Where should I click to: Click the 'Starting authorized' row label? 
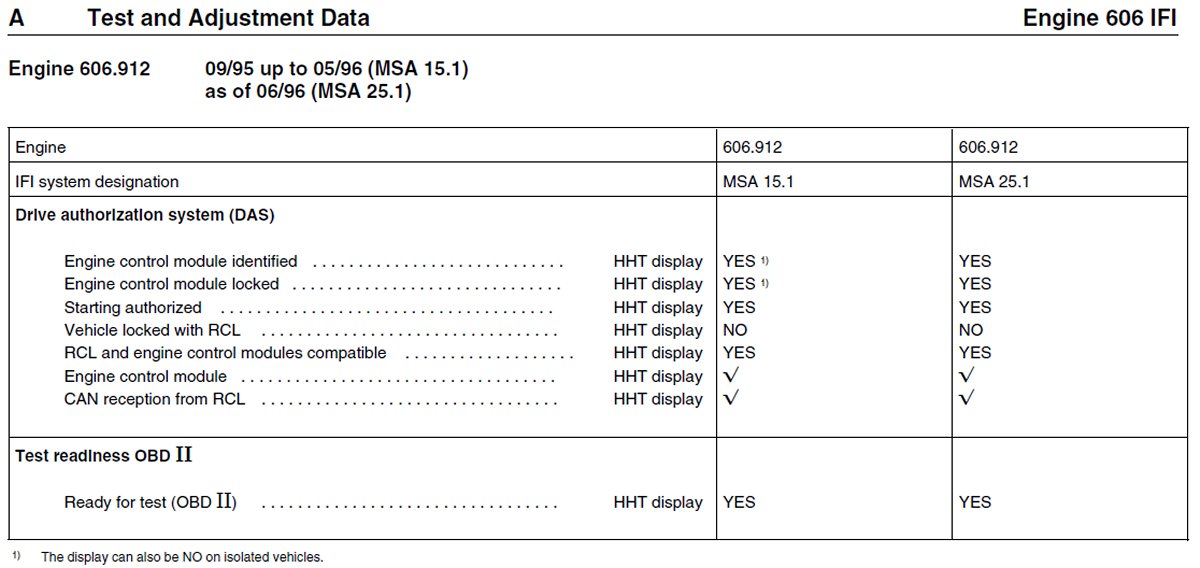tap(133, 307)
